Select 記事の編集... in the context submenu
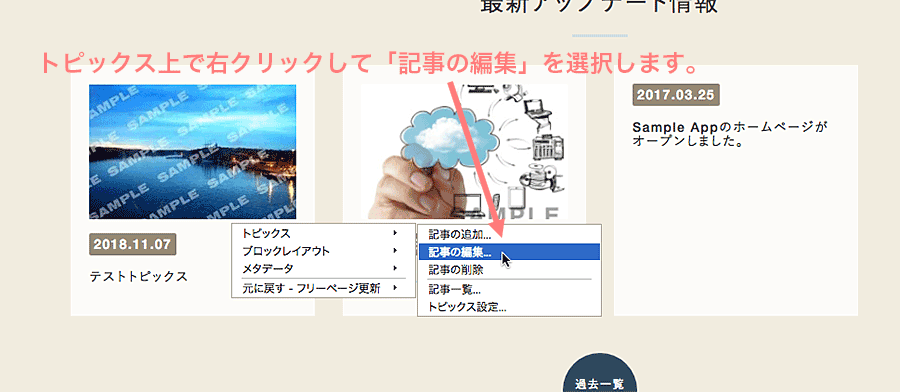The height and width of the screenshot is (392, 900). (509, 252)
